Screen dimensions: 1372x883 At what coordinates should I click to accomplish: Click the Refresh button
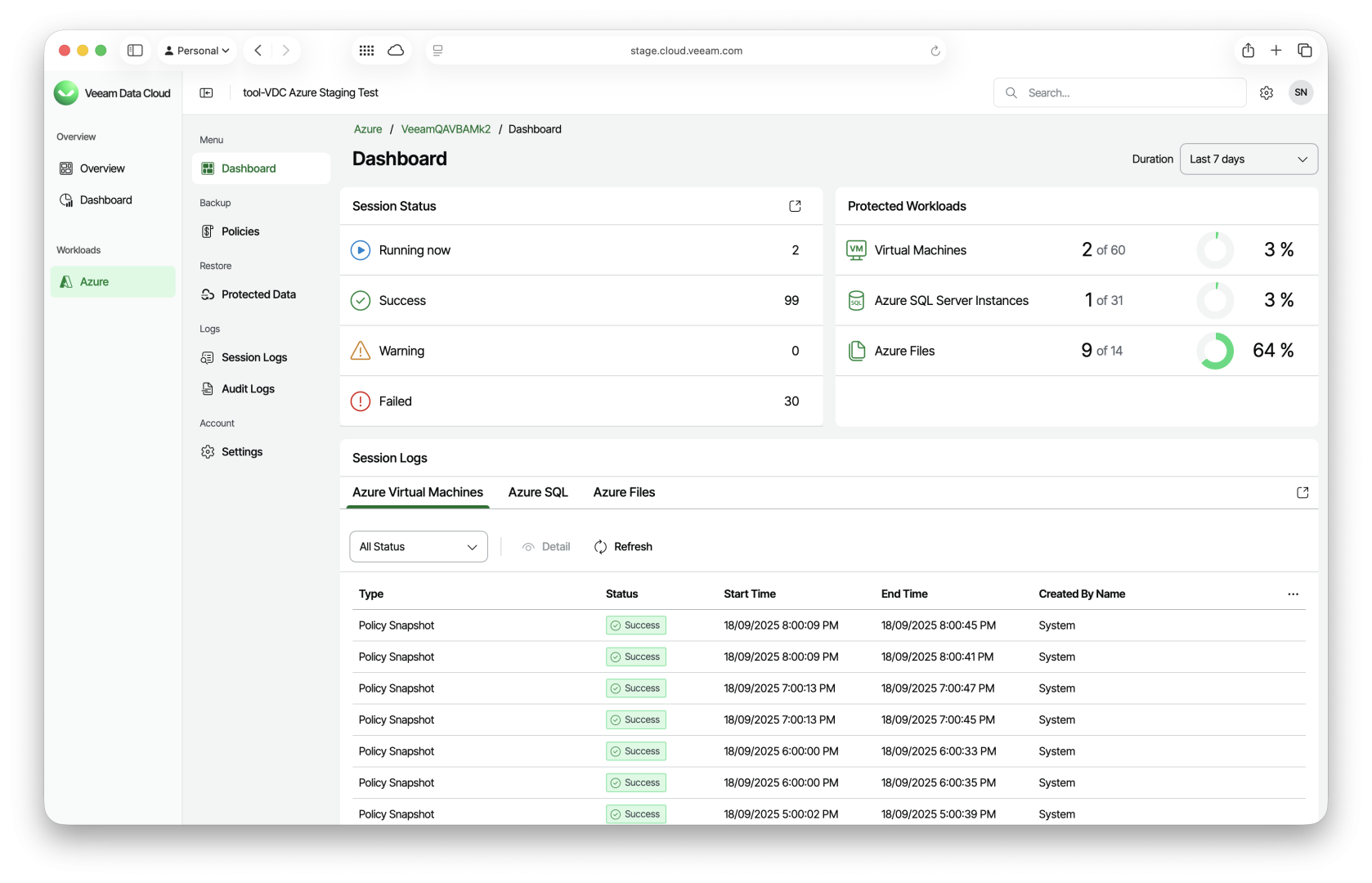coord(623,547)
